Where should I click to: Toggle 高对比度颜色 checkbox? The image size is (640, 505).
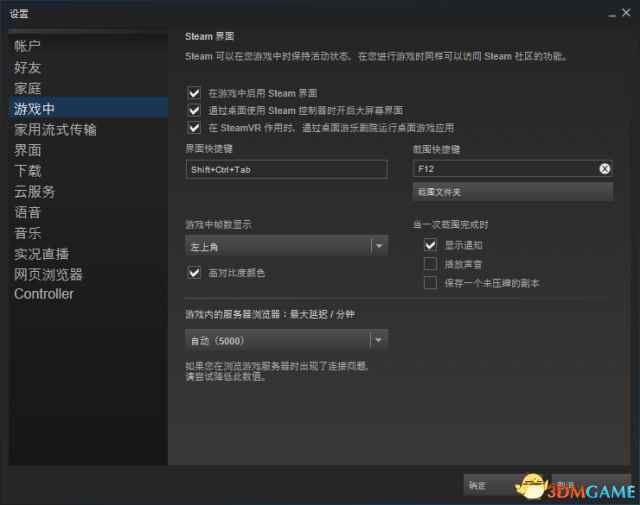pyautogui.click(x=194, y=272)
